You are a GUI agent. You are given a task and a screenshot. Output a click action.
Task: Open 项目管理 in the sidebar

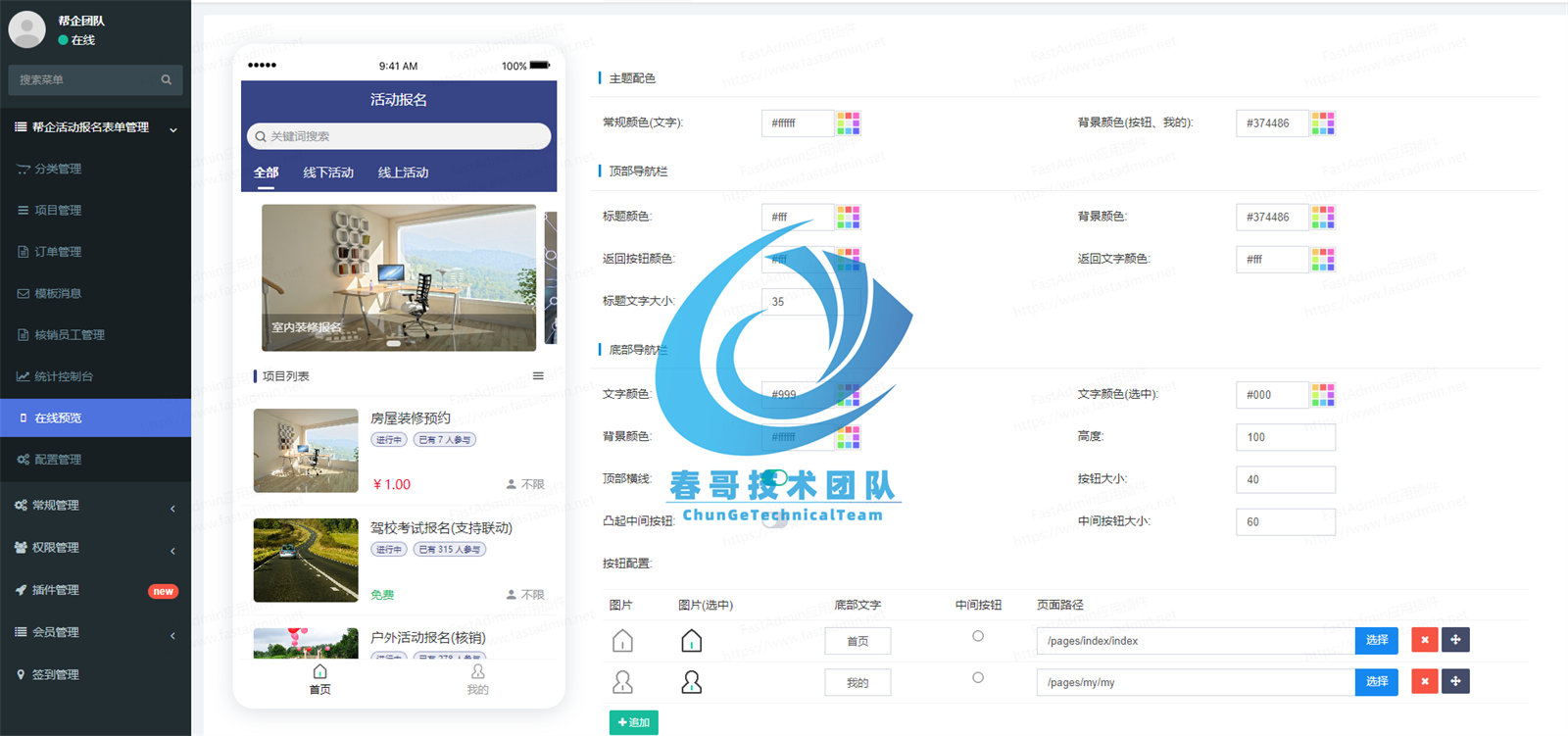click(95, 211)
